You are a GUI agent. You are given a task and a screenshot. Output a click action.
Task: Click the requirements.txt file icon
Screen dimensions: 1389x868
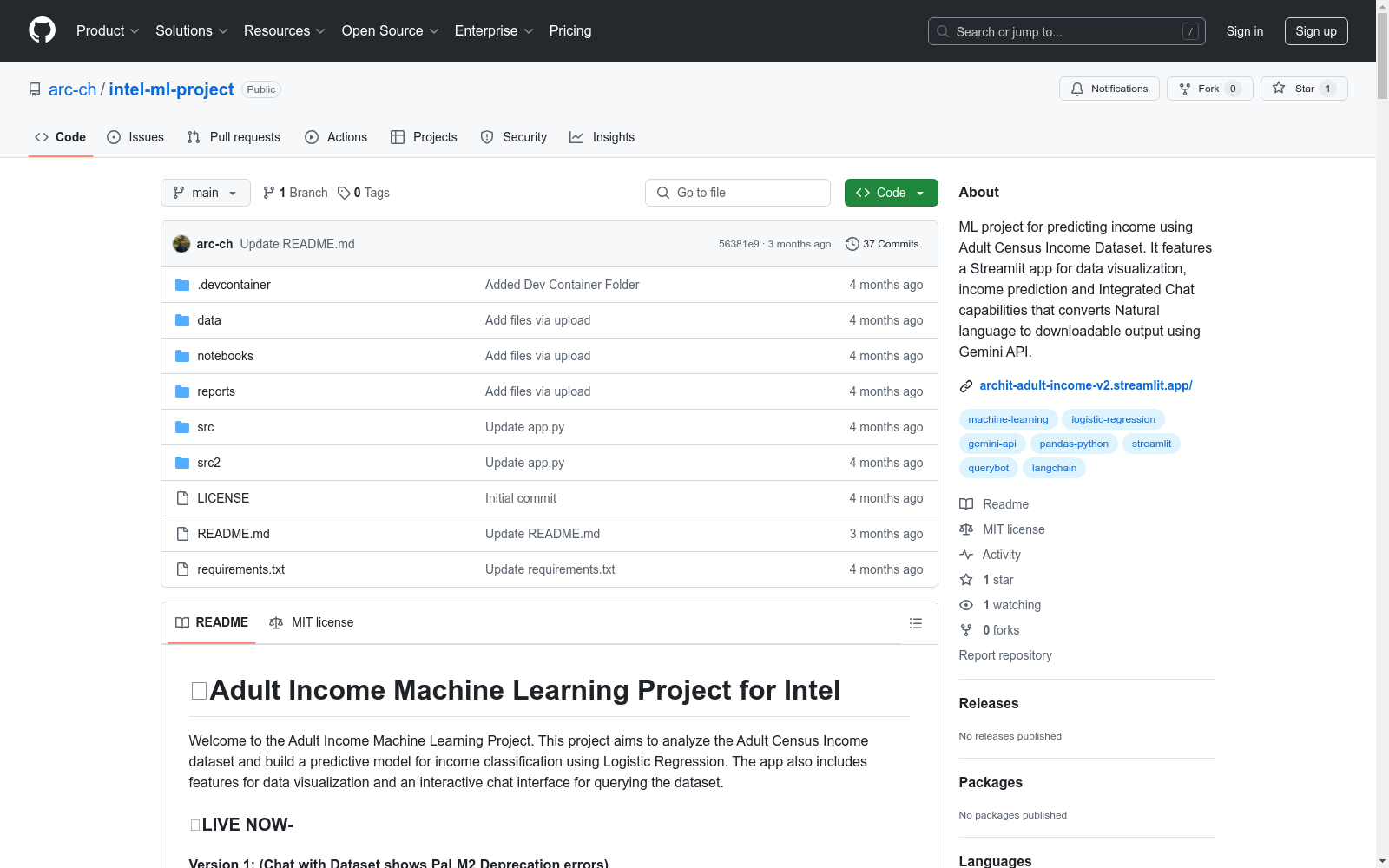[182, 569]
